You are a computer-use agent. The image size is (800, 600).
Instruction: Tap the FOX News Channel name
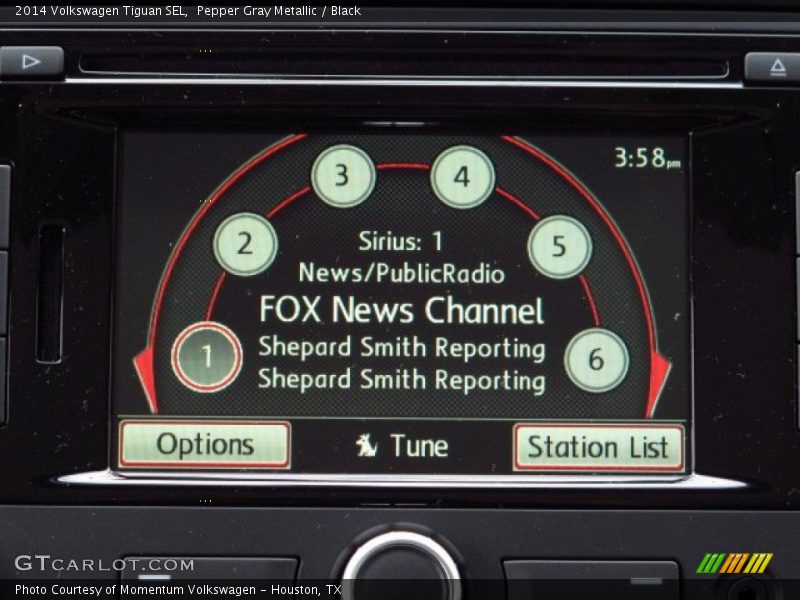point(402,310)
